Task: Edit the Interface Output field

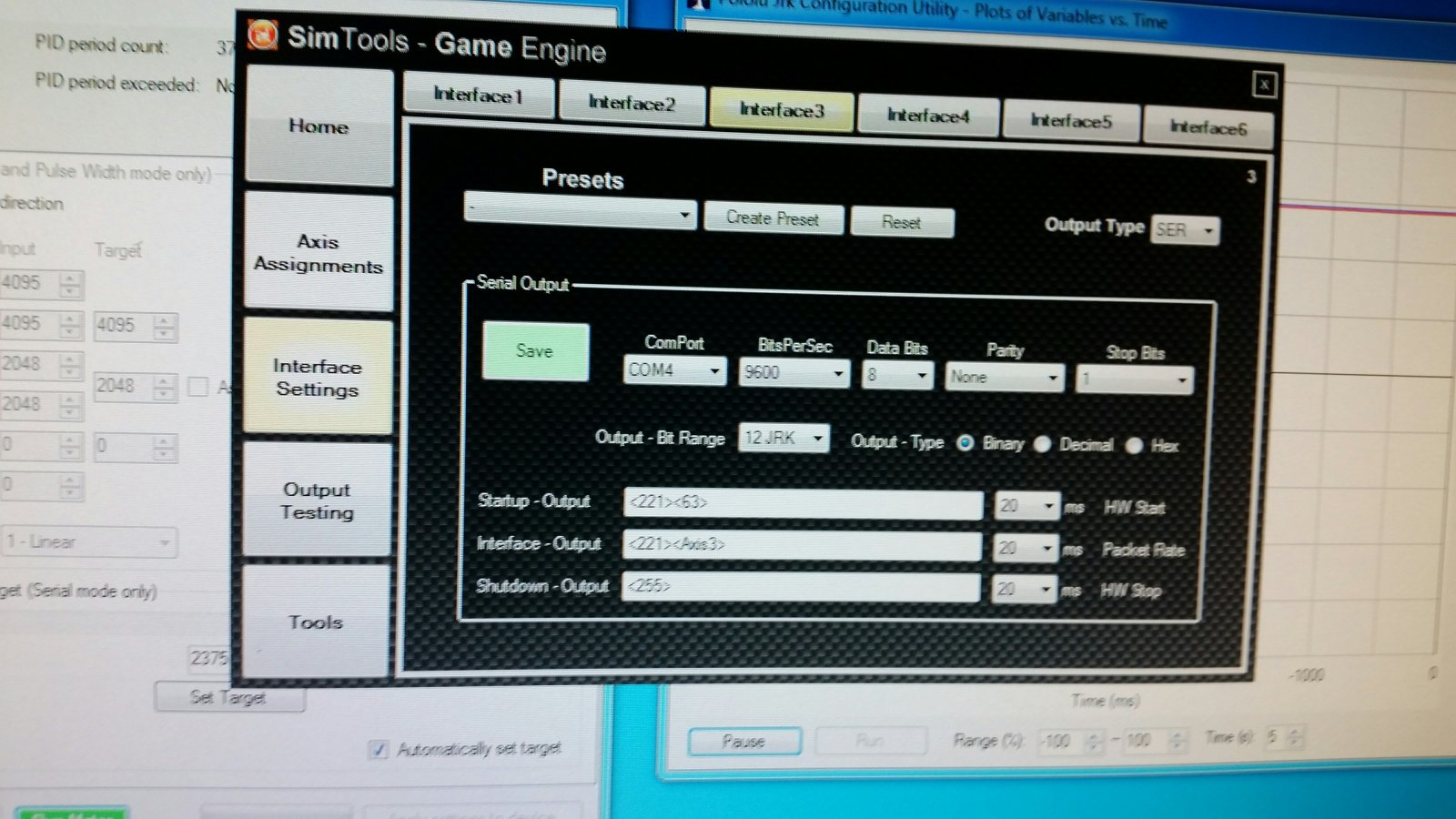Action: (802, 545)
